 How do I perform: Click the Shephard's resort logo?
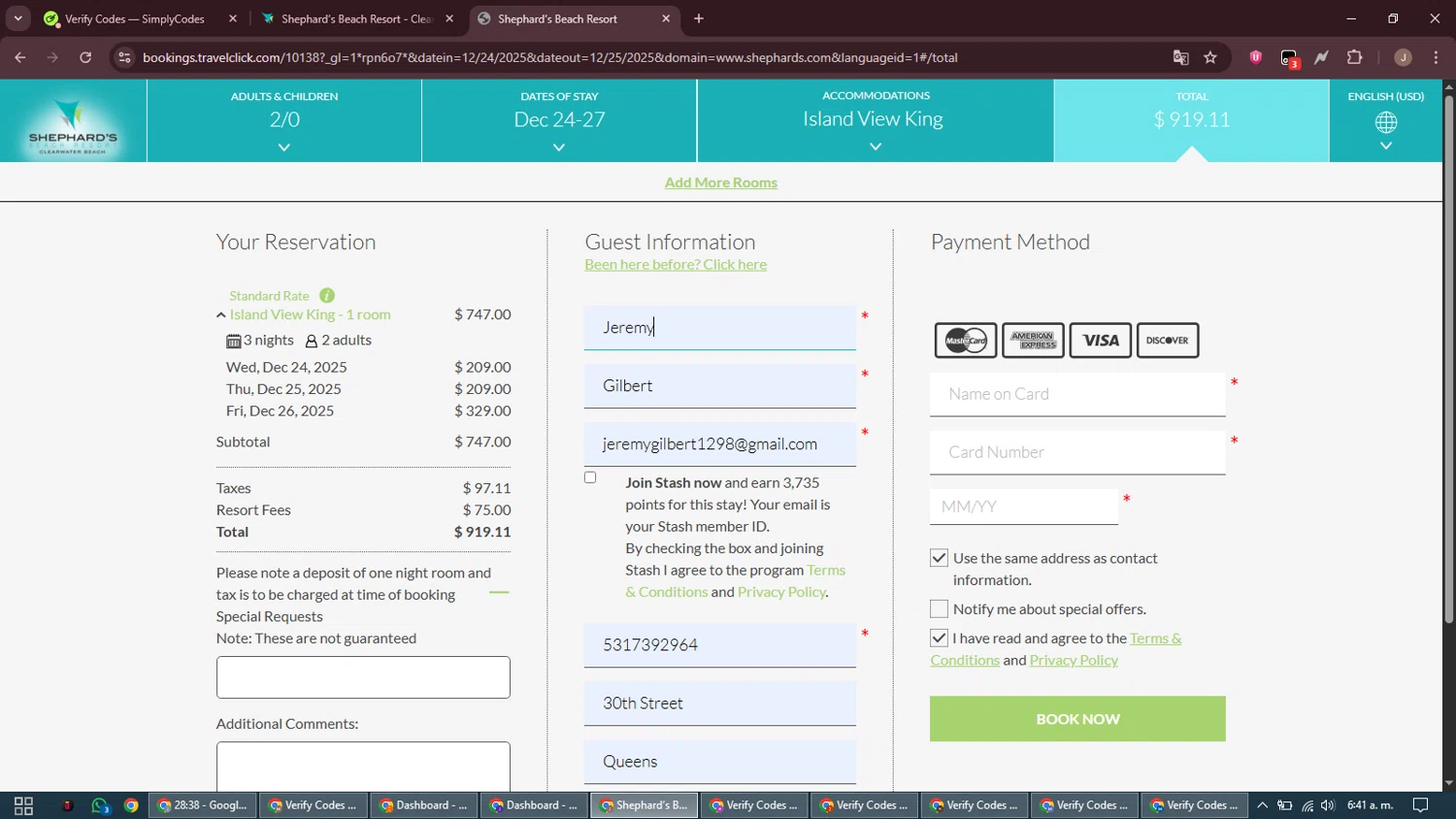click(x=73, y=126)
